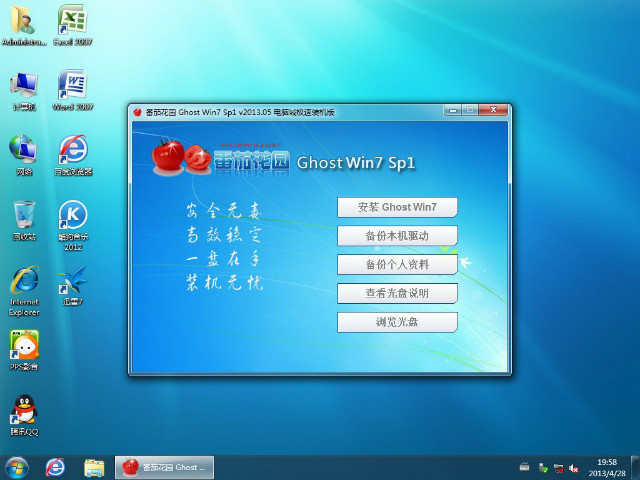Launch the PPS video player shortcut
640x480 pixels.
coord(24,350)
